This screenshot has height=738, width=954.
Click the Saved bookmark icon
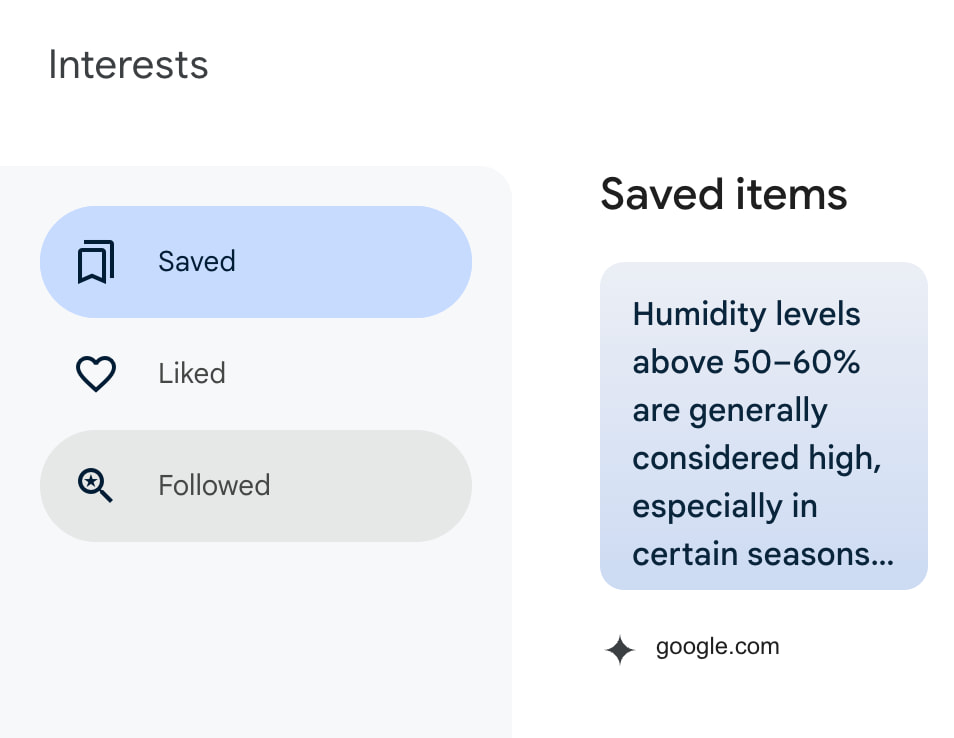96,262
